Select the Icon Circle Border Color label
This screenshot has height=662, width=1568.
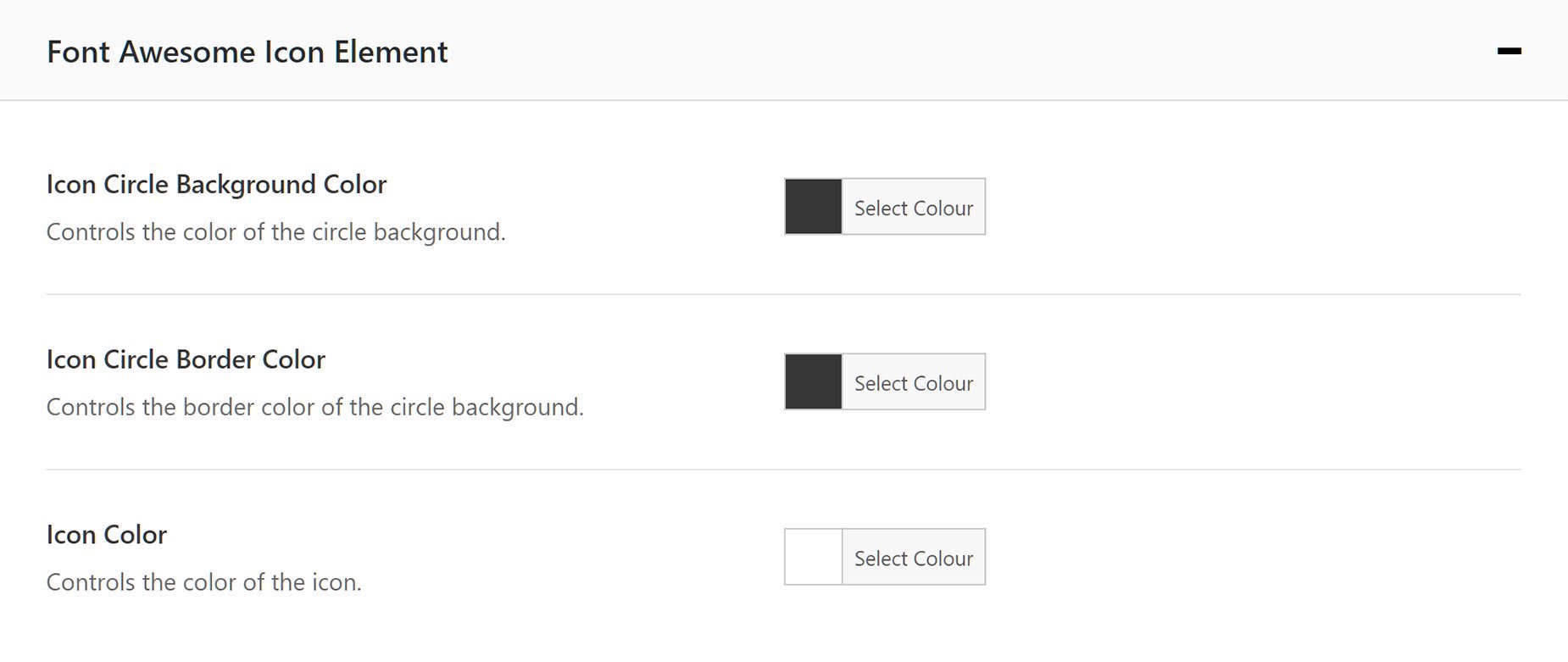click(x=186, y=359)
